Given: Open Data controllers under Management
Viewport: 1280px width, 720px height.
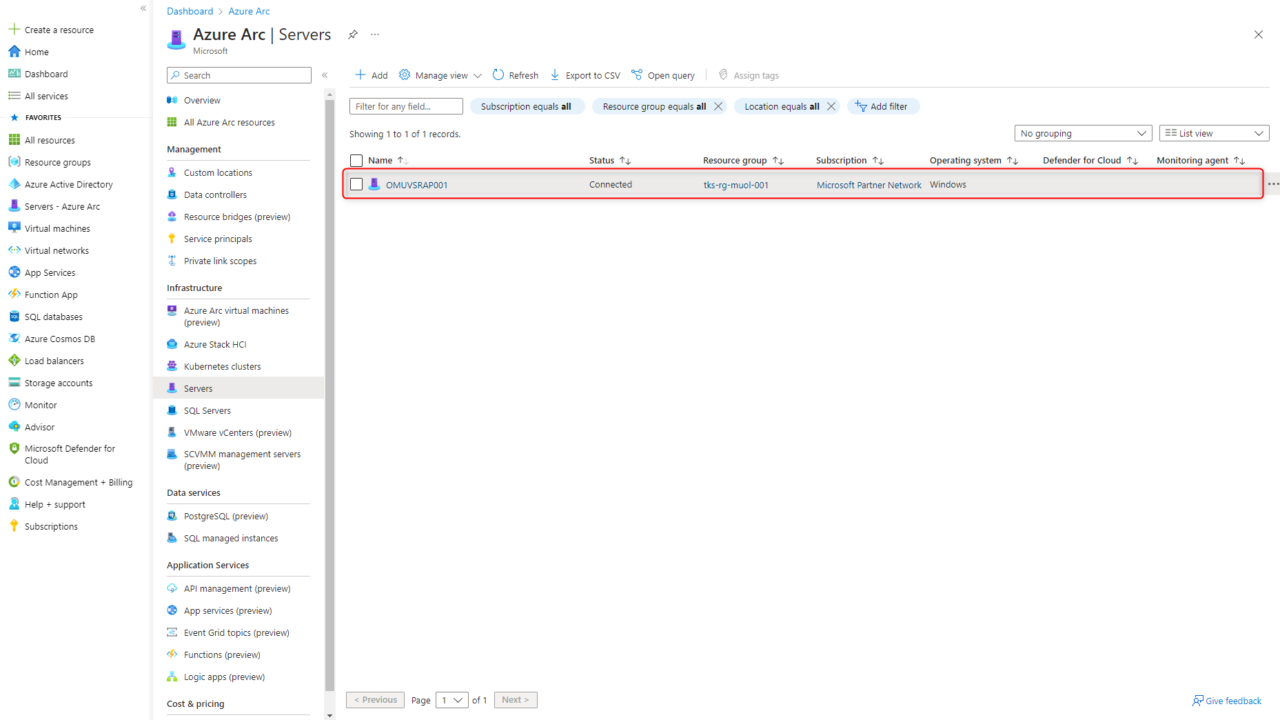Looking at the screenshot, I should [215, 195].
